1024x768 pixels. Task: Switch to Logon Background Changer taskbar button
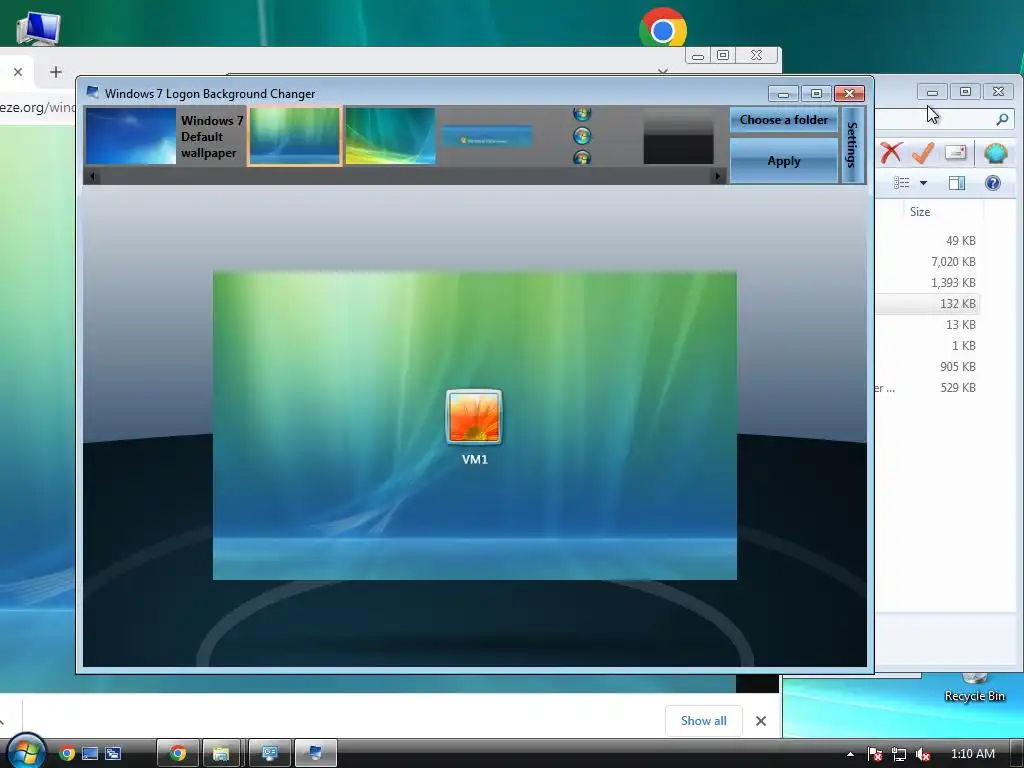point(316,754)
